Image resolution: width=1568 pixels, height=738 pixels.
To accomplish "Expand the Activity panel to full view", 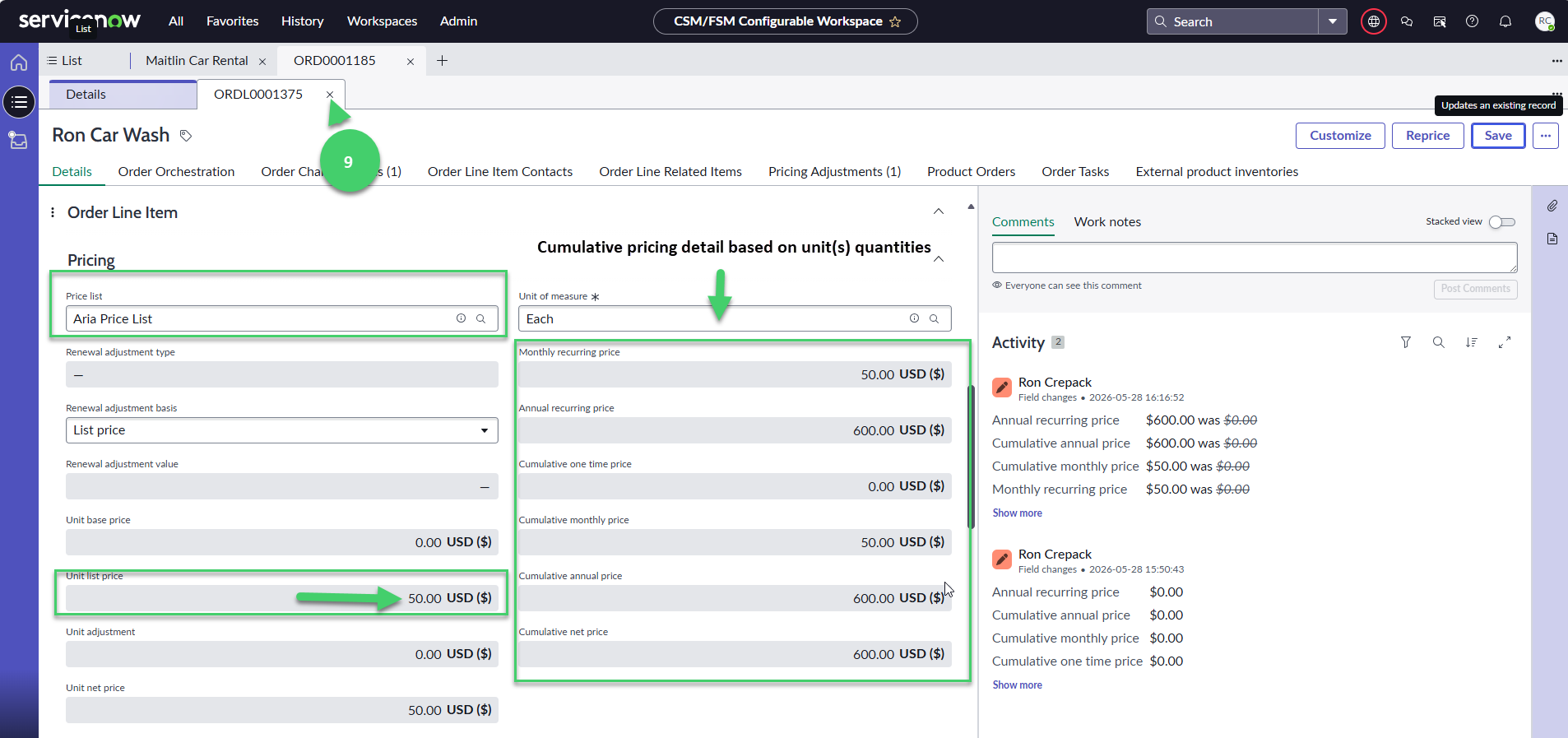I will click(1504, 342).
